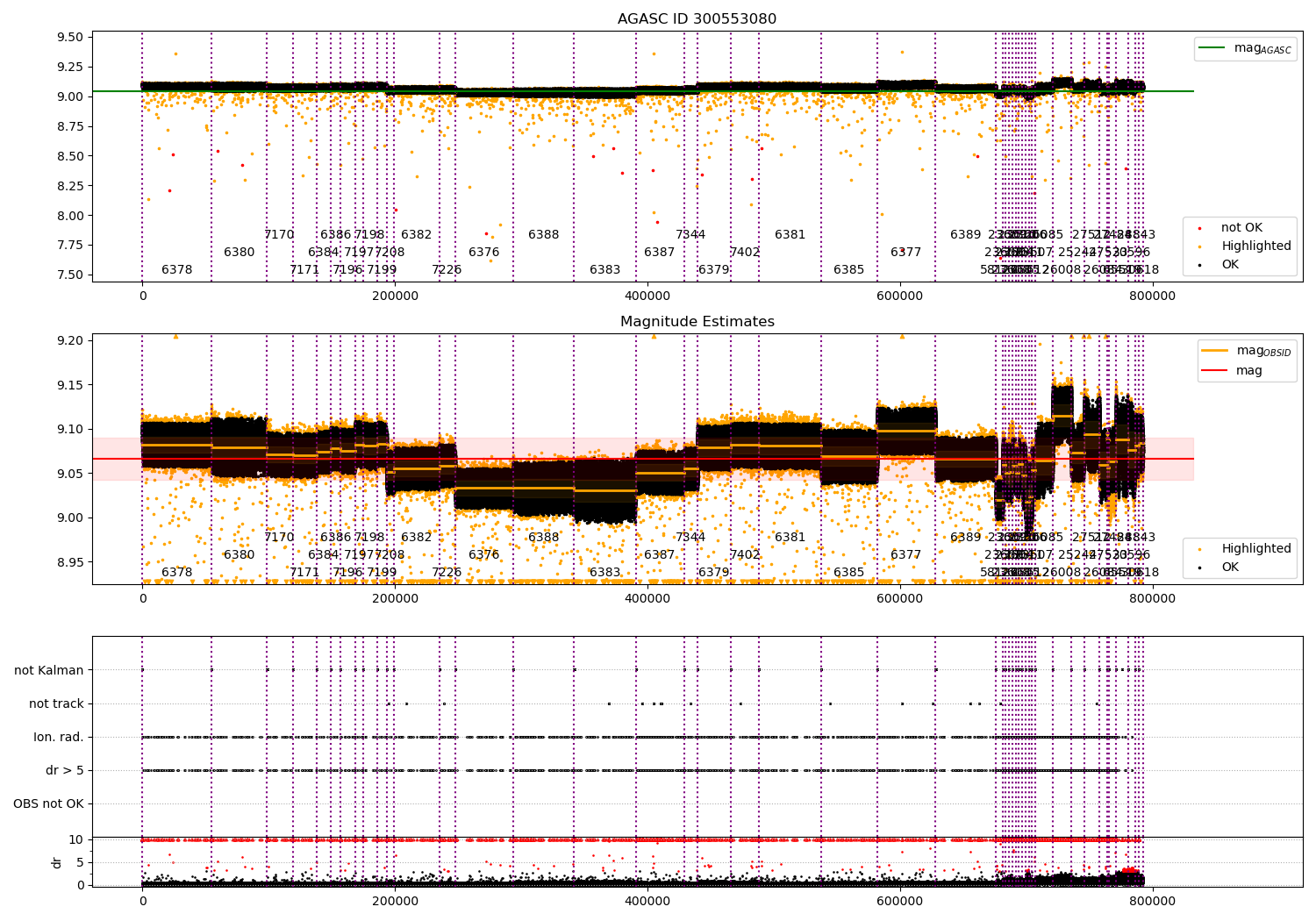Click the 'not OK' legend entry

[1241, 228]
